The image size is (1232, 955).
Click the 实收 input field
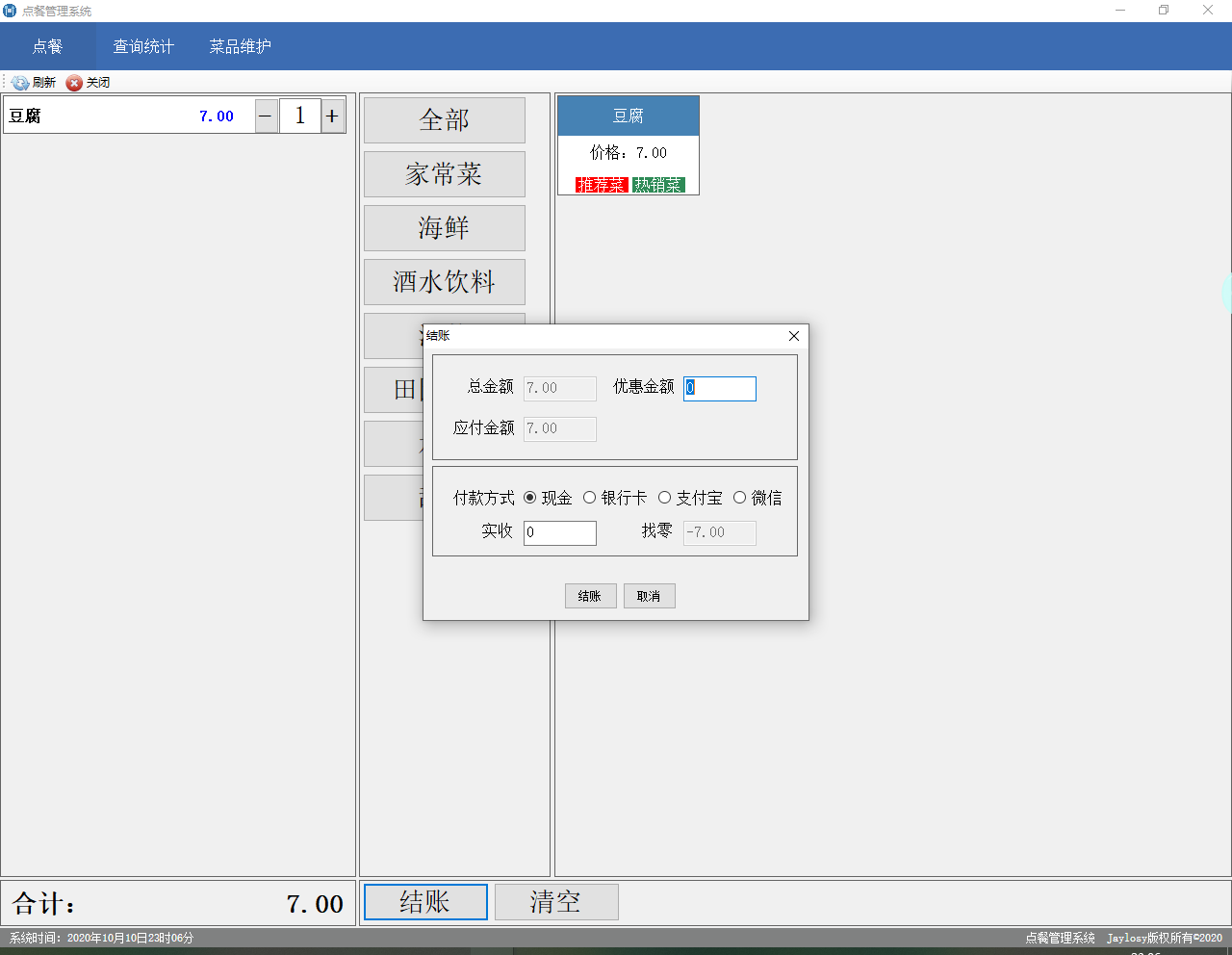(560, 532)
